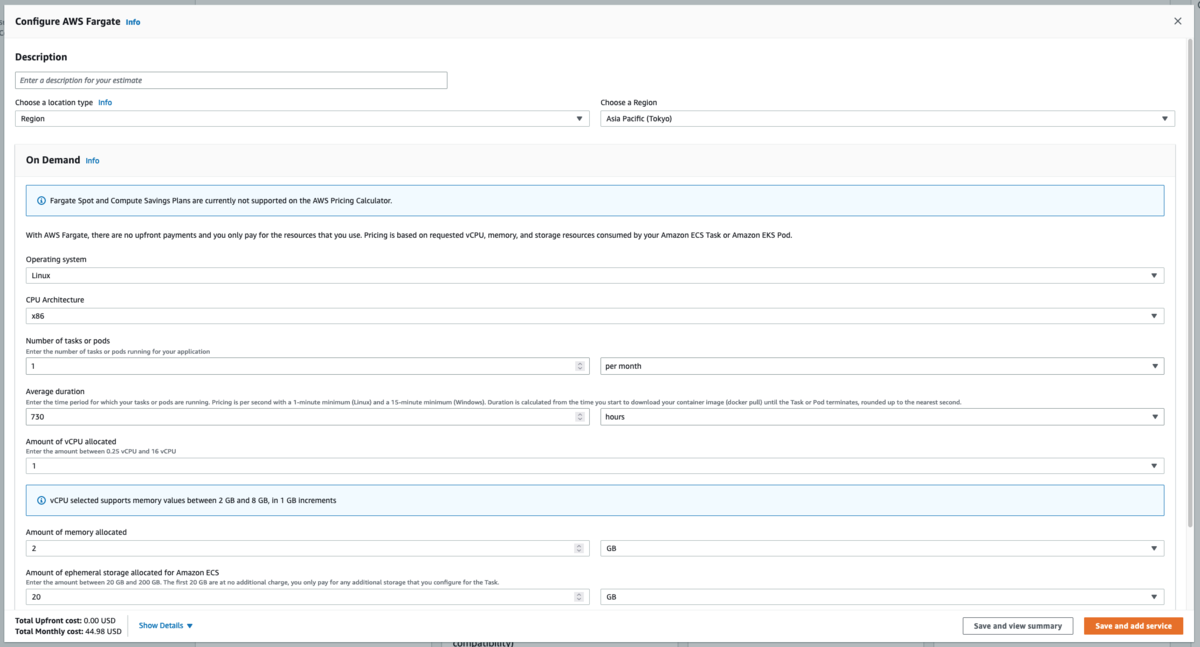Open the CPU Architecture dropdown showing x86
Image resolution: width=1200 pixels, height=647 pixels.
(595, 316)
